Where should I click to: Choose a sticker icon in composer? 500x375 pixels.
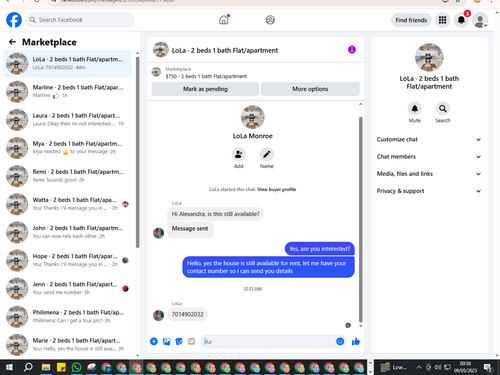point(179,341)
